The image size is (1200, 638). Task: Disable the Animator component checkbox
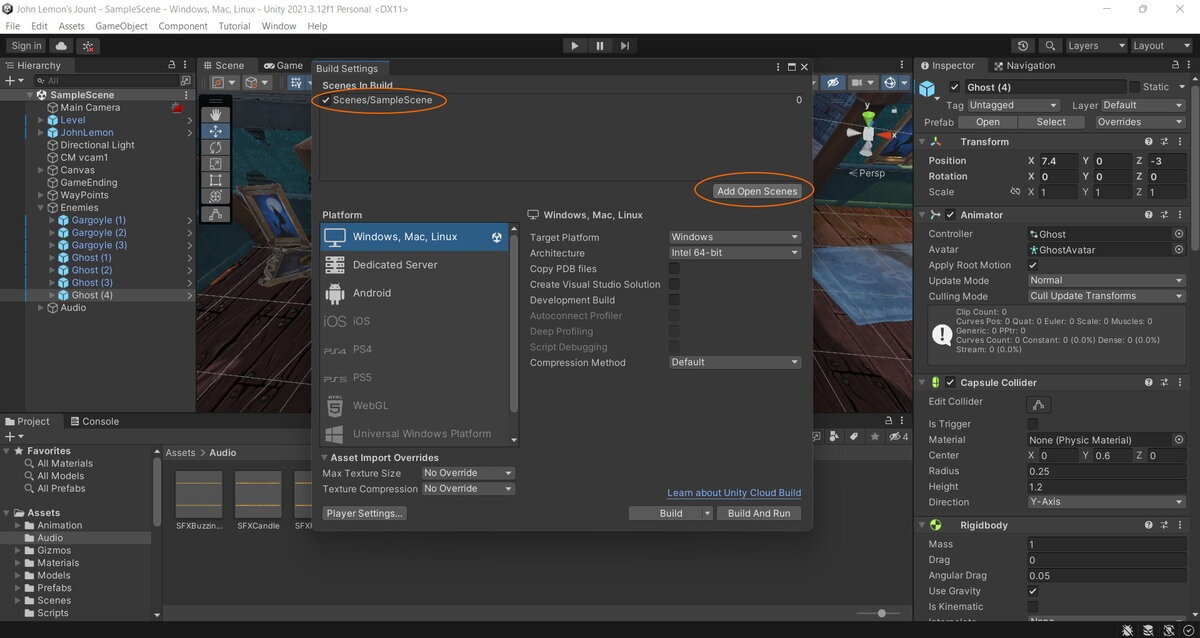pyautogui.click(x=950, y=215)
